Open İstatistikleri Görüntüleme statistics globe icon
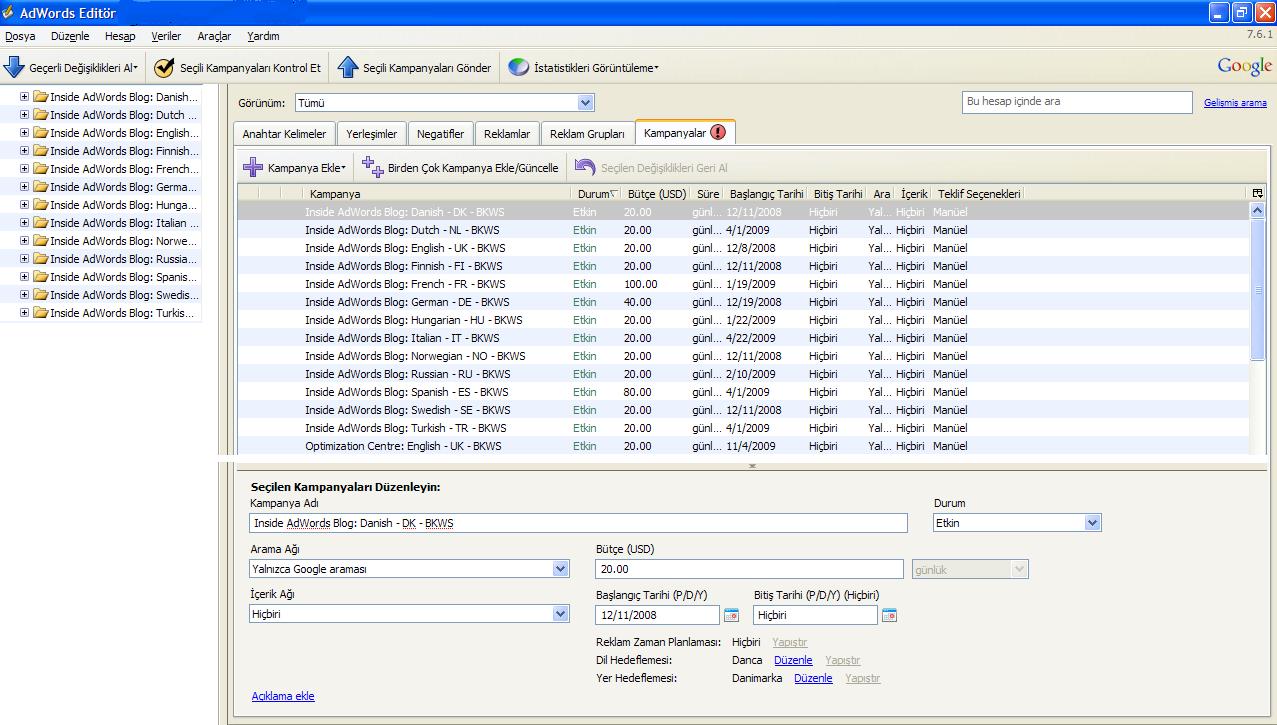 518,67
